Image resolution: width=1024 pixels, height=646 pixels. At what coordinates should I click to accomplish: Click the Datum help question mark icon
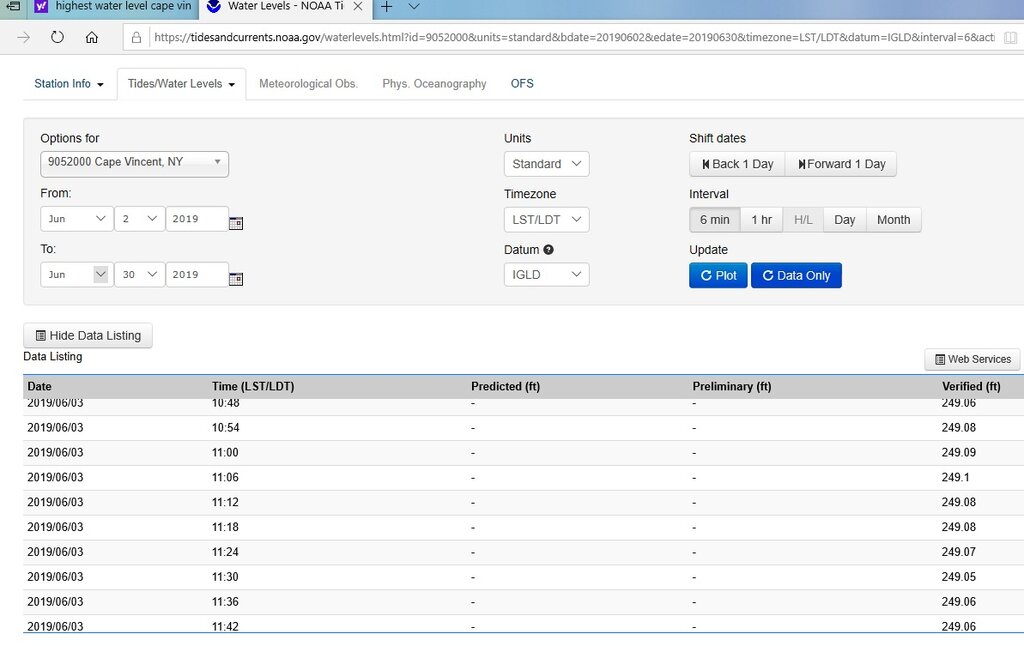(548, 250)
